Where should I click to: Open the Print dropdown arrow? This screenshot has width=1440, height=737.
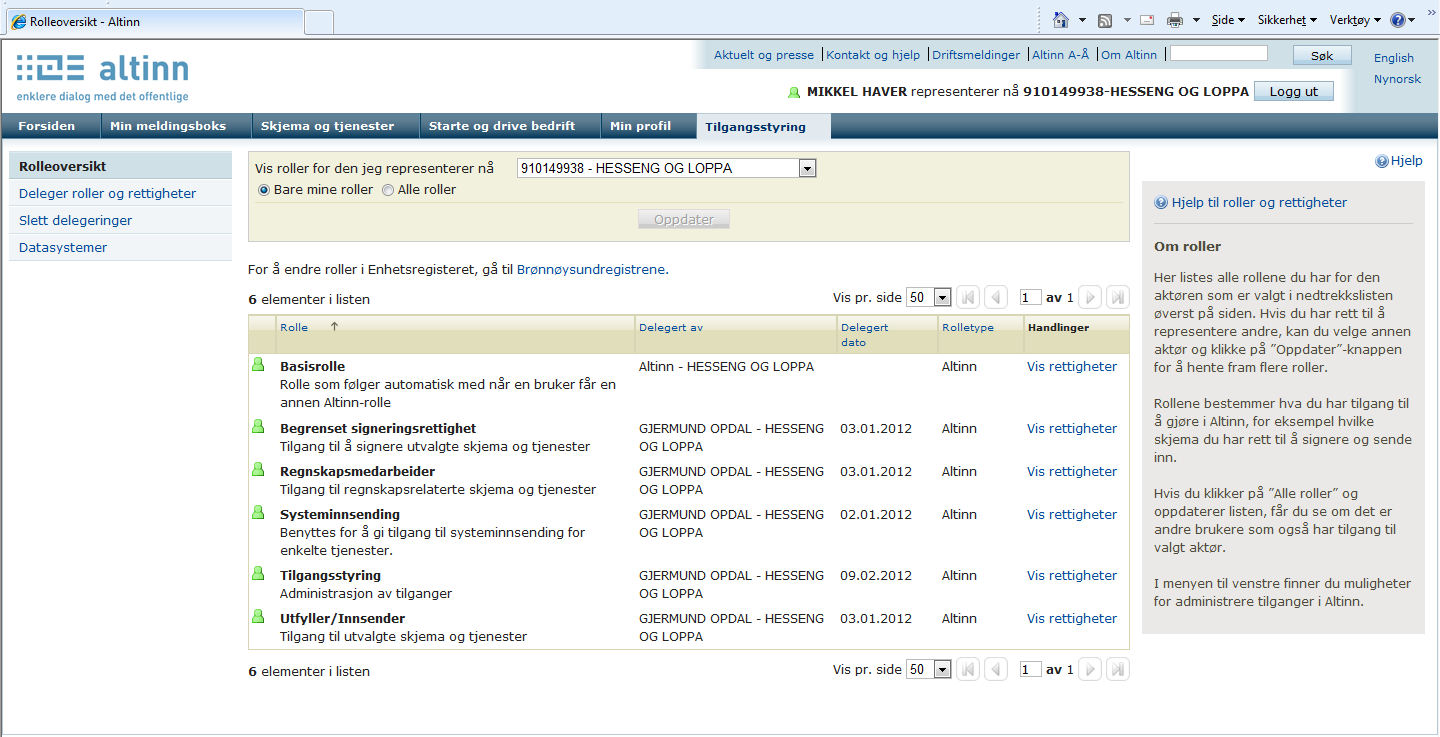[1197, 20]
